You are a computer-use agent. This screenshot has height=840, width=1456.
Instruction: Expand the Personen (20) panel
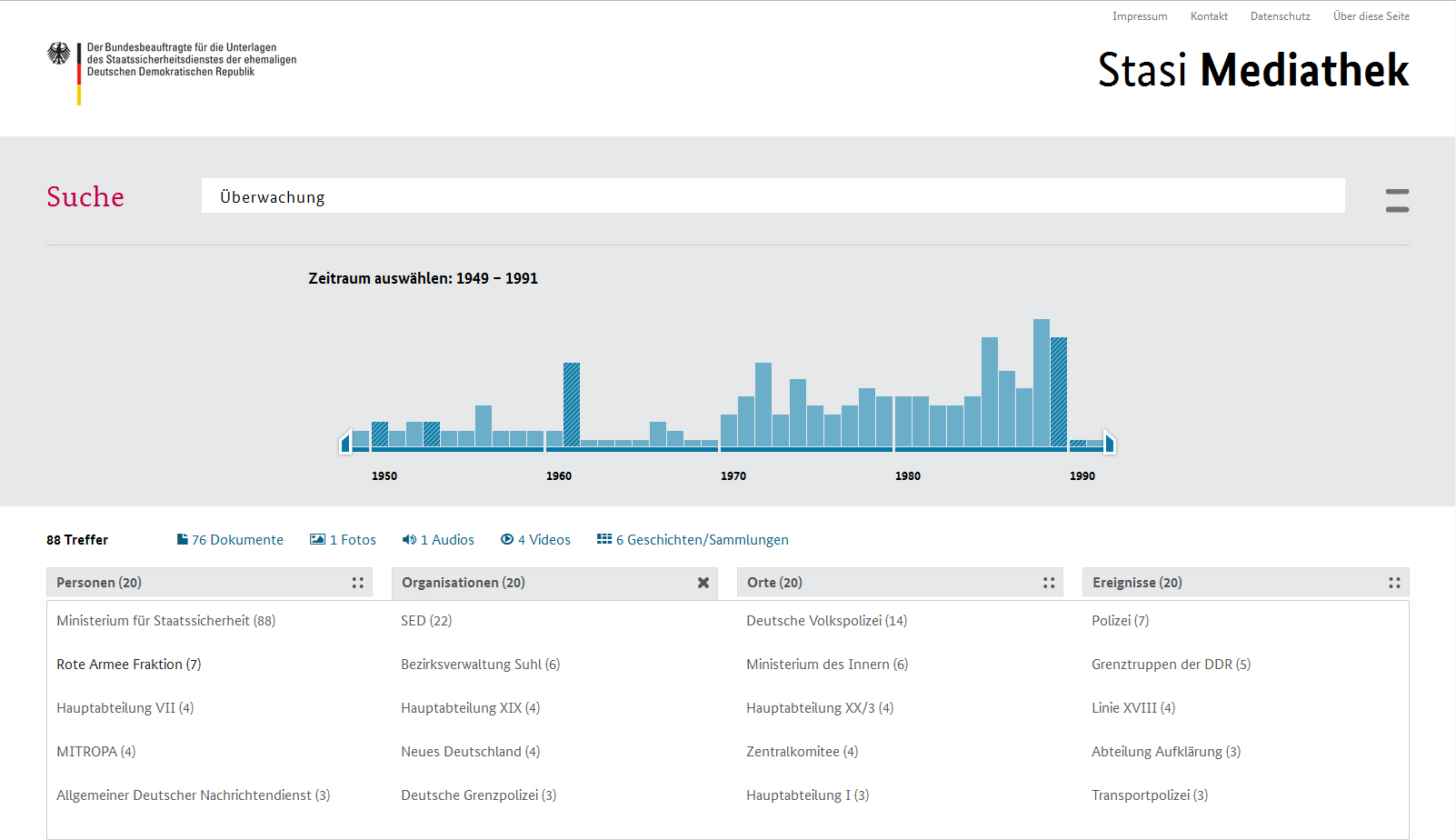click(357, 583)
